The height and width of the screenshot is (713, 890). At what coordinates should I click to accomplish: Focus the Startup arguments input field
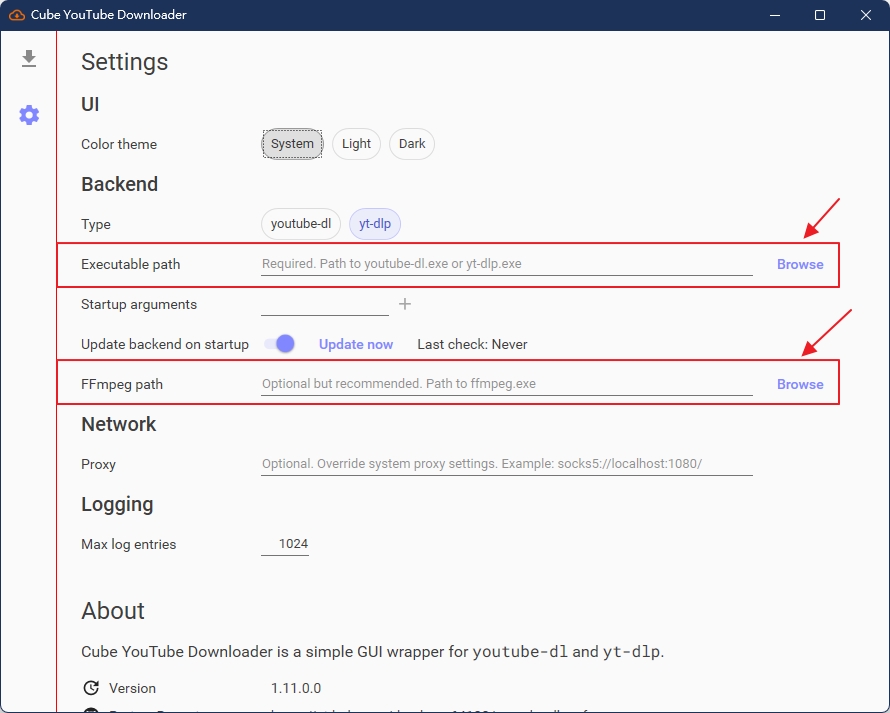325,304
